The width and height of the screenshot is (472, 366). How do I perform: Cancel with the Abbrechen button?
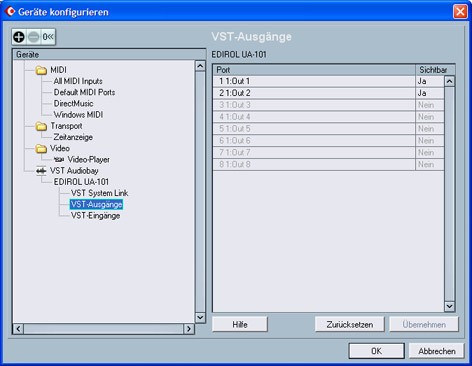click(x=437, y=351)
